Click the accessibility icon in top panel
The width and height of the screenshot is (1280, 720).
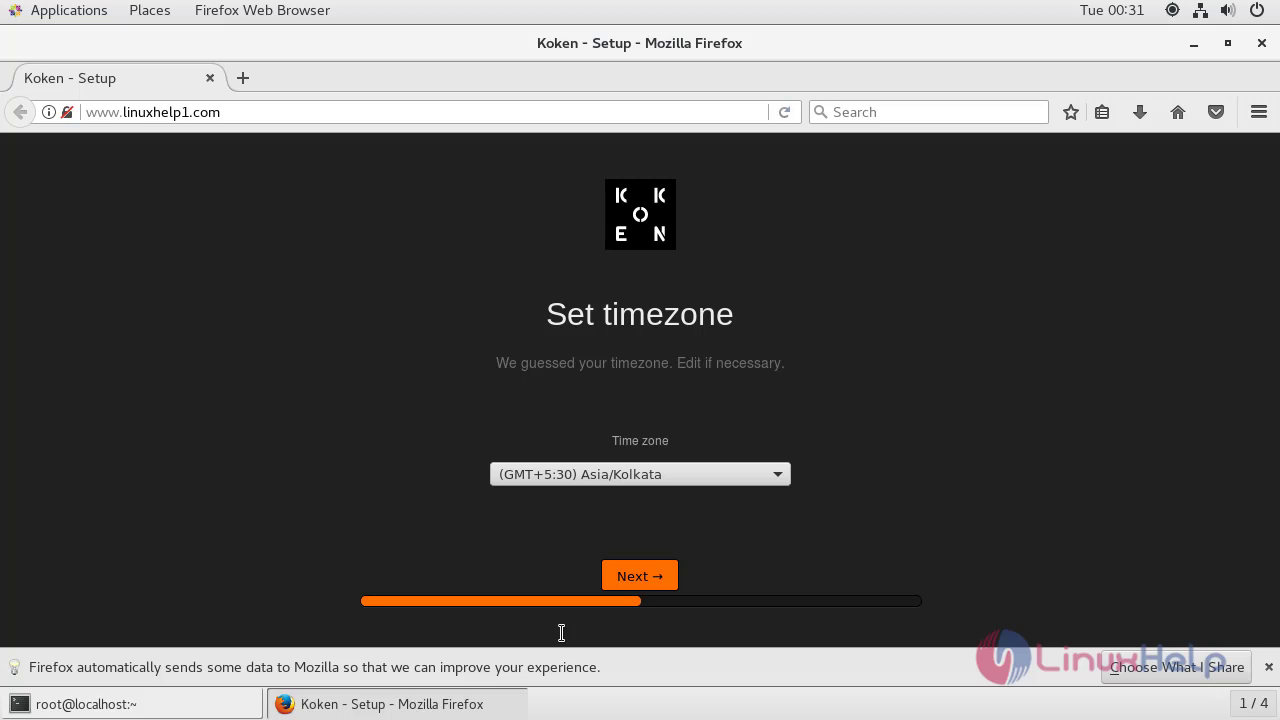pos(1172,10)
